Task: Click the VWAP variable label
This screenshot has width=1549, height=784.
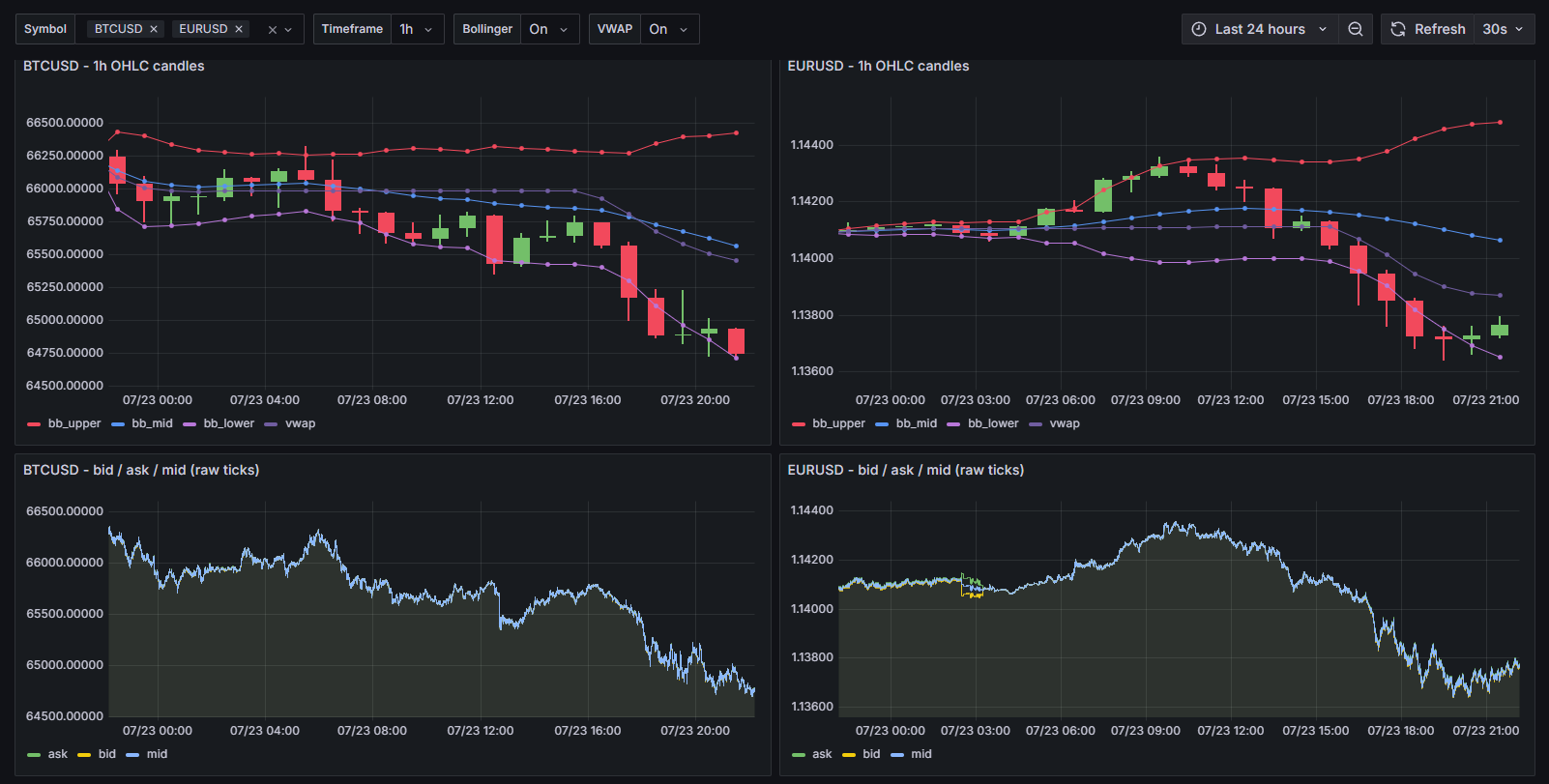Action: coord(615,29)
